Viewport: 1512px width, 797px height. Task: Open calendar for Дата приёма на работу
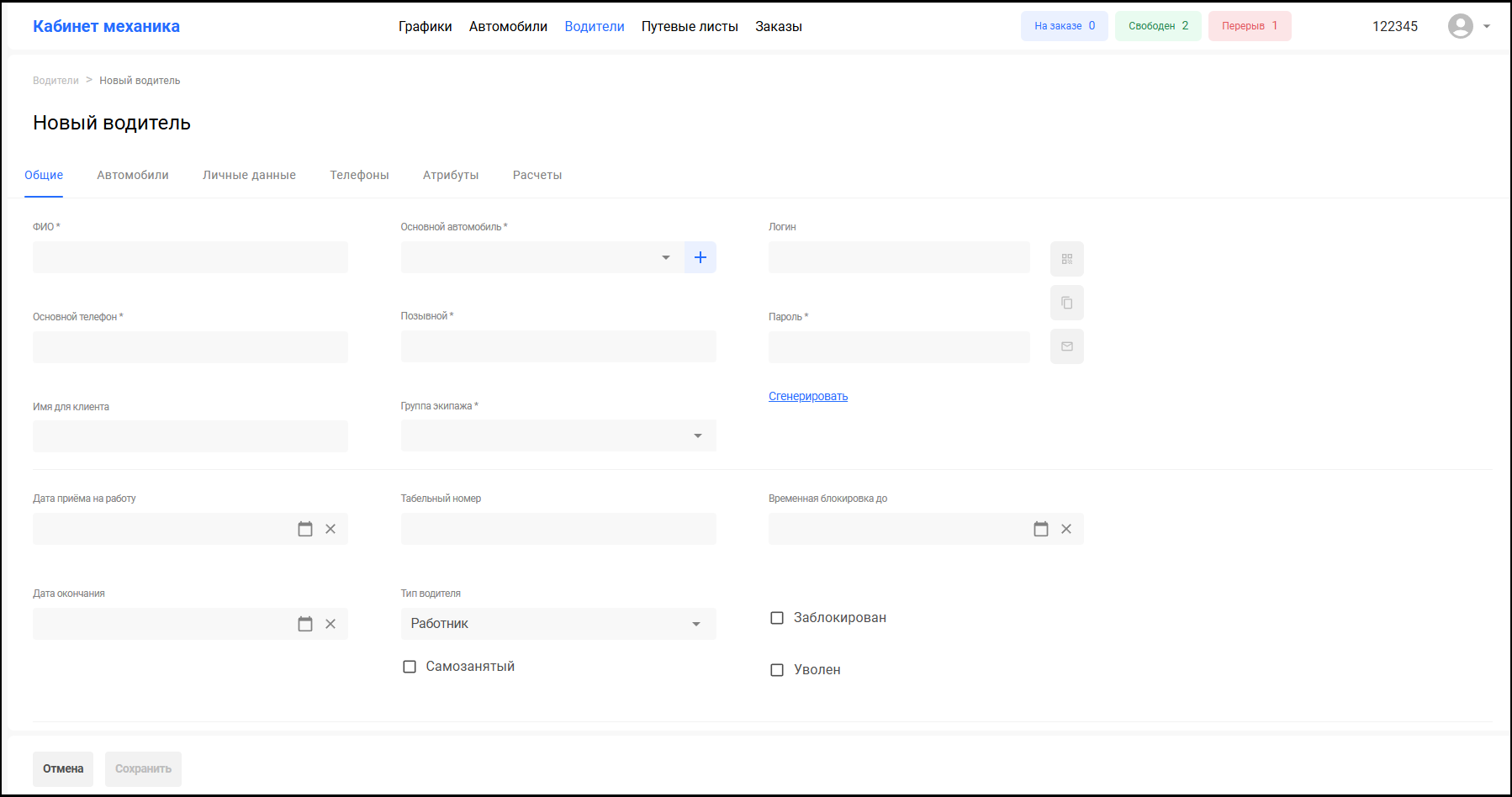[305, 529]
